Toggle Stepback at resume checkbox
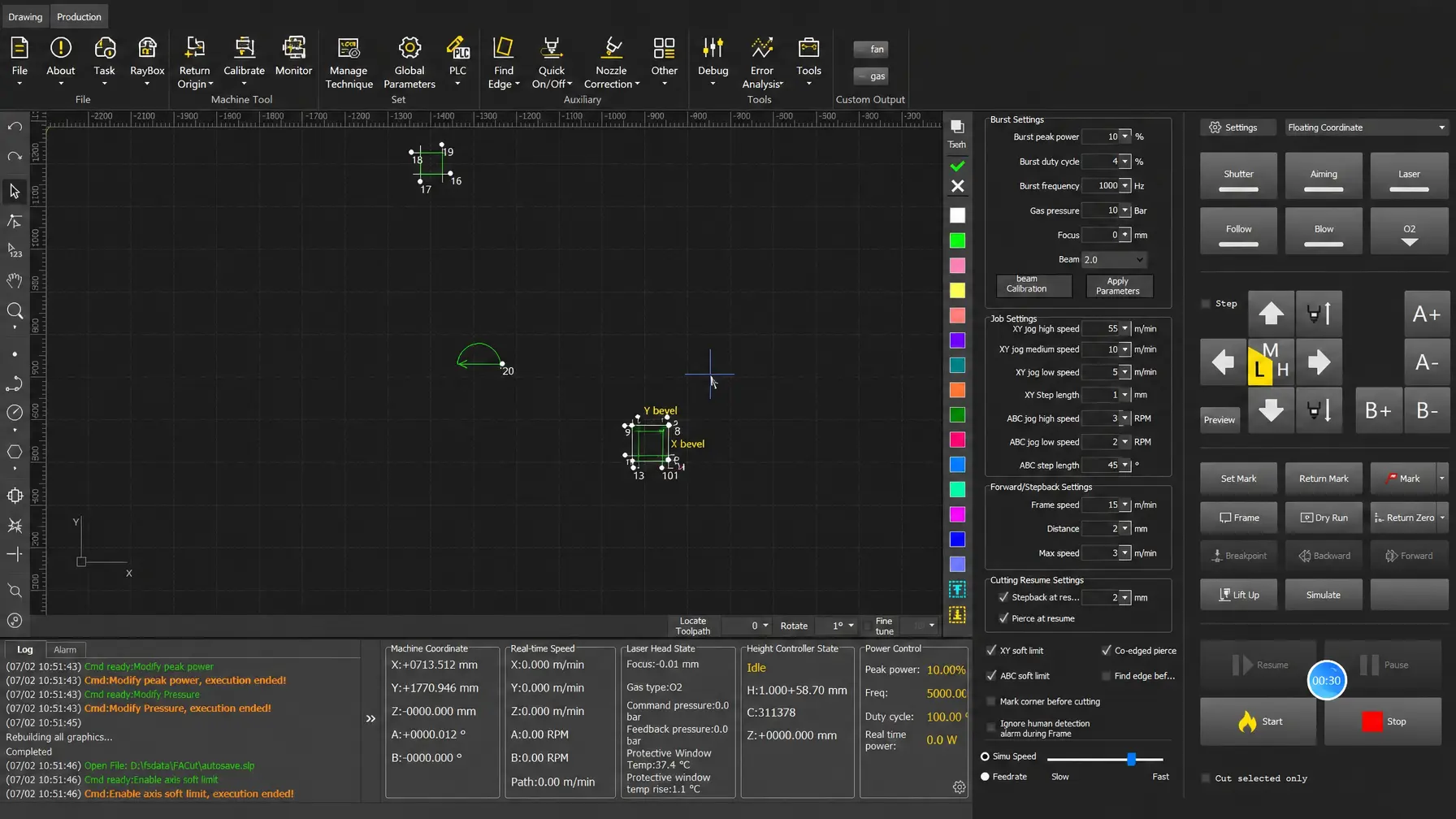The height and width of the screenshot is (819, 1456). click(1003, 597)
